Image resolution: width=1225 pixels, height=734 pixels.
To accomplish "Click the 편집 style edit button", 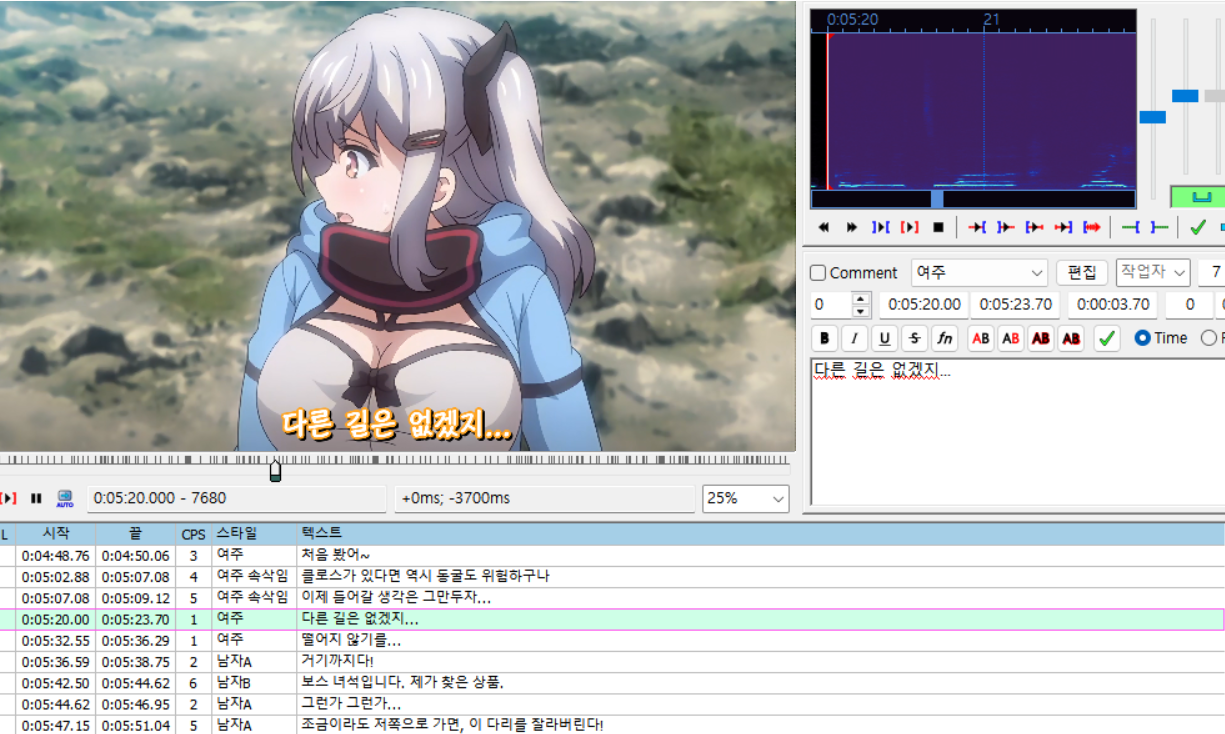I will pyautogui.click(x=1081, y=272).
